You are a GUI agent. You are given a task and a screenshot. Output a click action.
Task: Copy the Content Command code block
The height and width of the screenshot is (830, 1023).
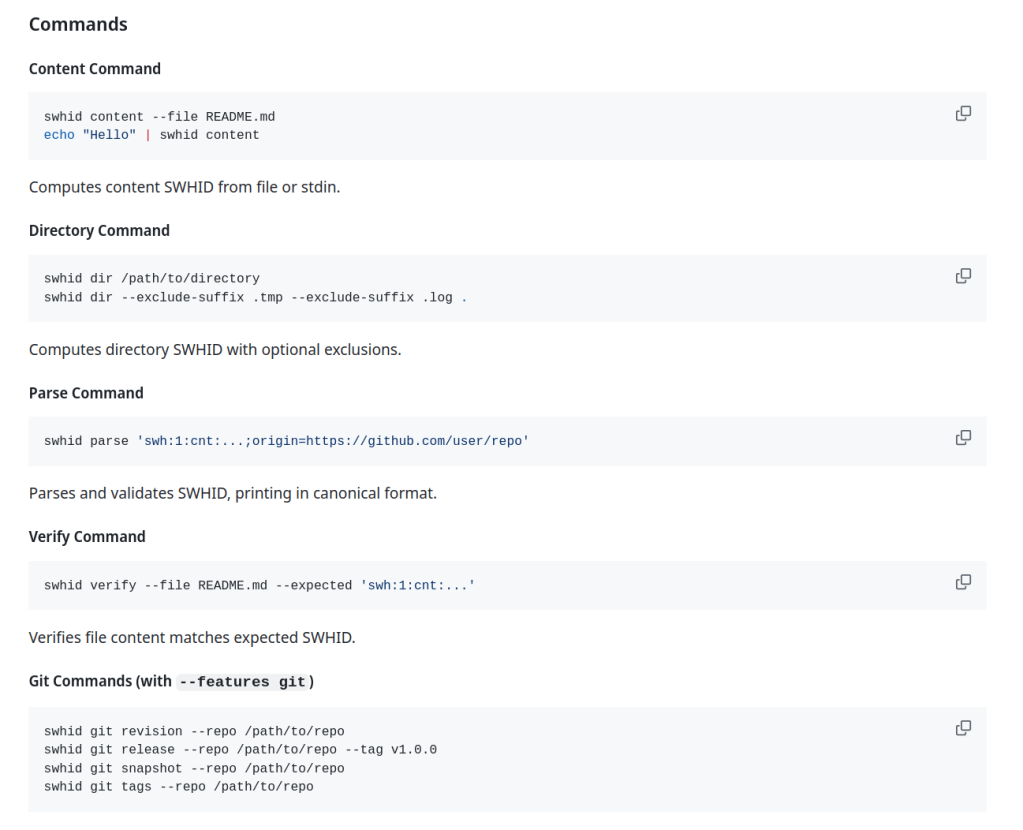(x=963, y=114)
